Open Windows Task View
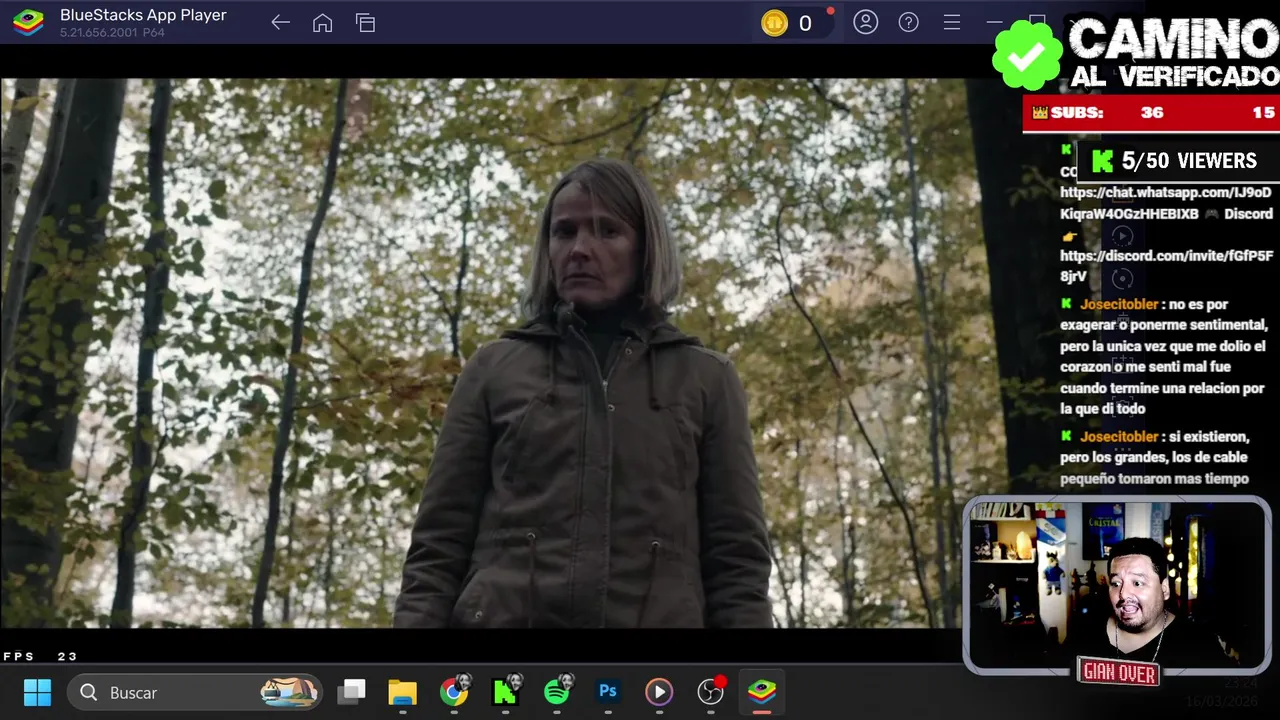1280x720 pixels. [351, 692]
